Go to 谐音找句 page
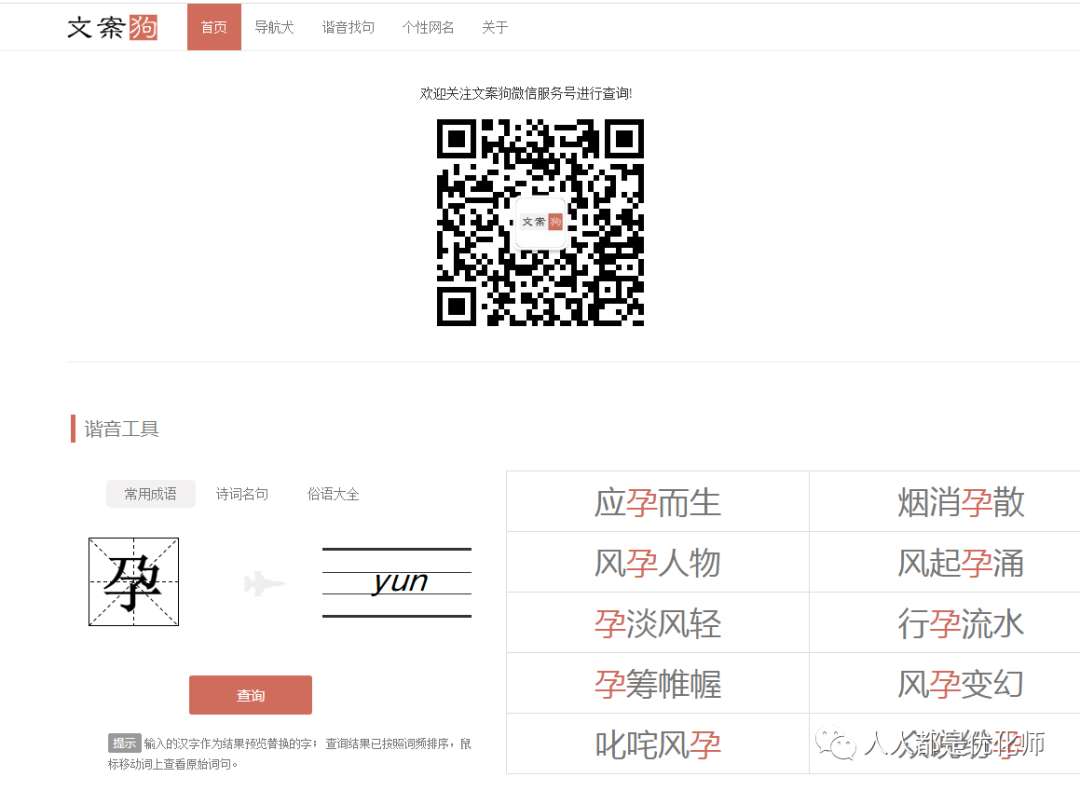 click(x=349, y=28)
